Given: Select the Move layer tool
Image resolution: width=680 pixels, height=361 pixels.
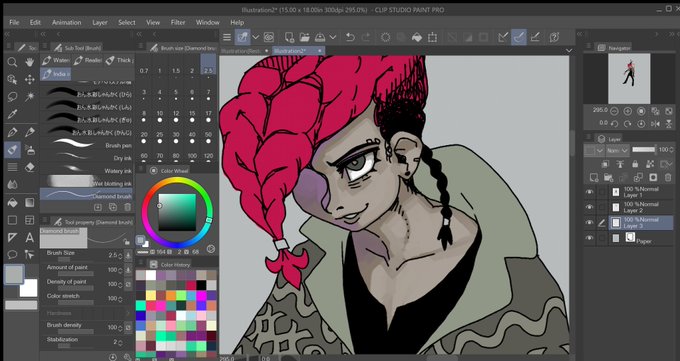Looking at the screenshot, I should (29, 79).
